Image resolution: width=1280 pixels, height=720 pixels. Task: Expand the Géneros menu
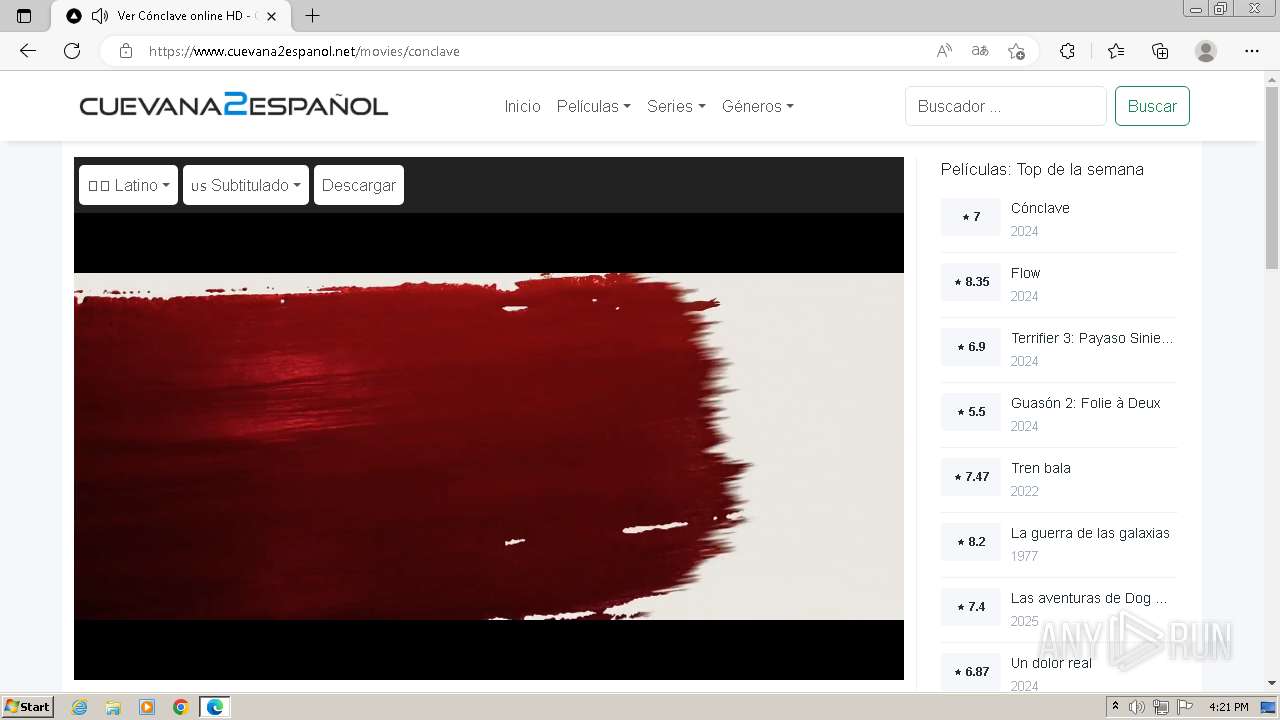pyautogui.click(x=757, y=106)
